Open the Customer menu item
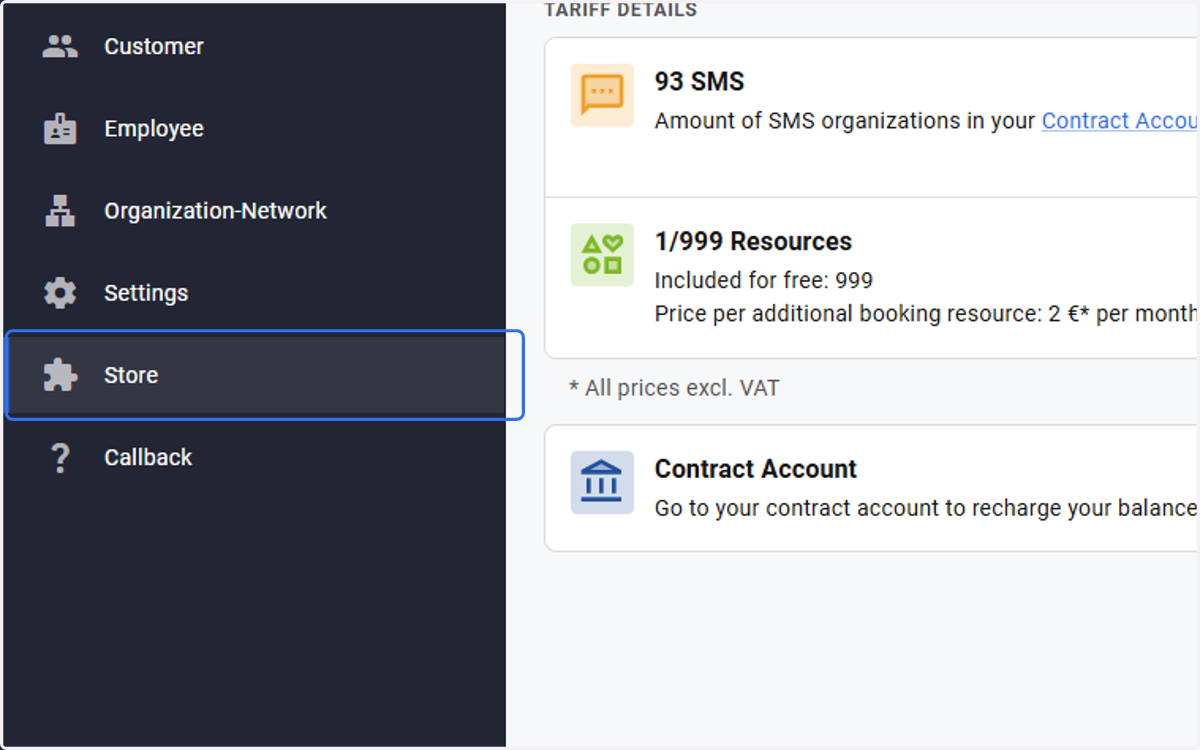The image size is (1200, 750). pyautogui.click(x=255, y=46)
